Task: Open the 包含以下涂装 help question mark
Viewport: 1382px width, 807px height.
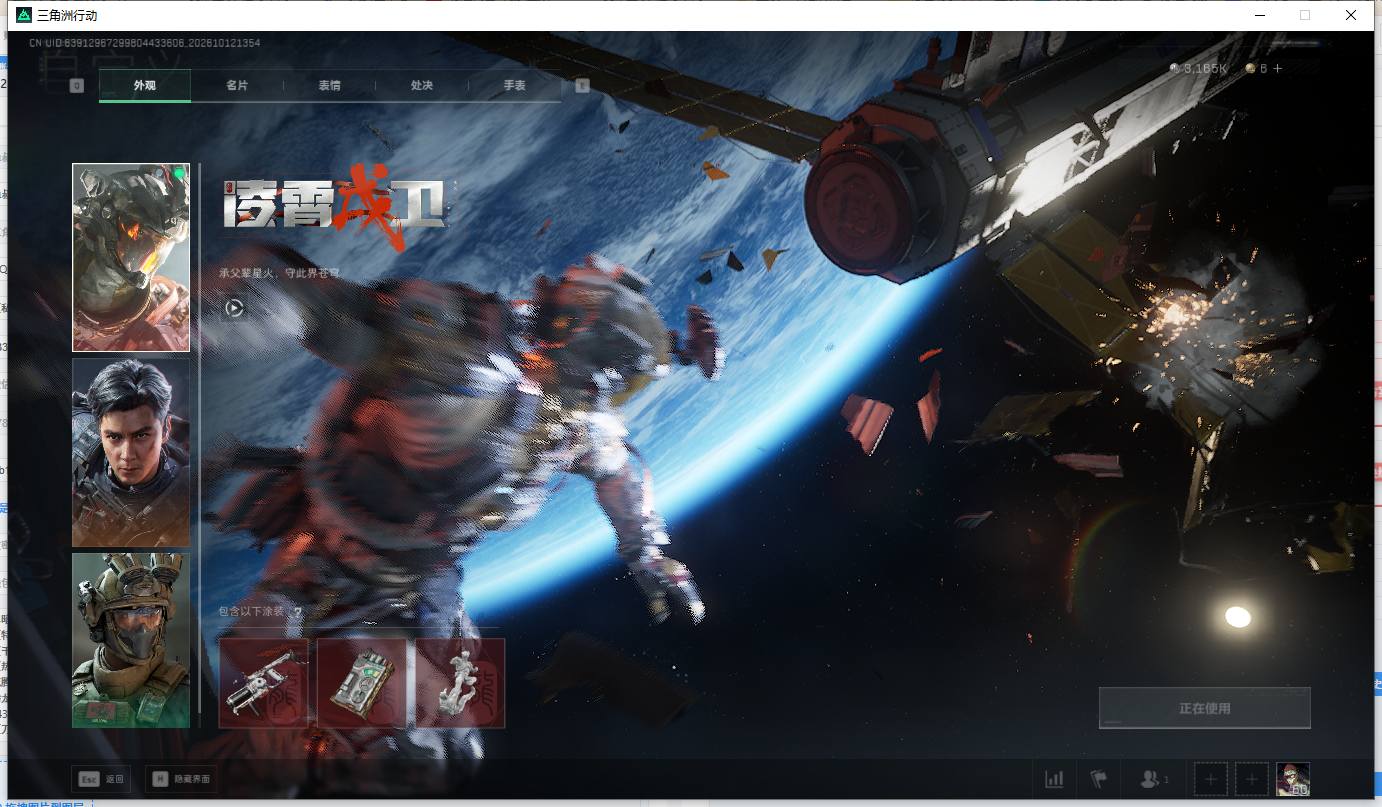Action: [297, 612]
